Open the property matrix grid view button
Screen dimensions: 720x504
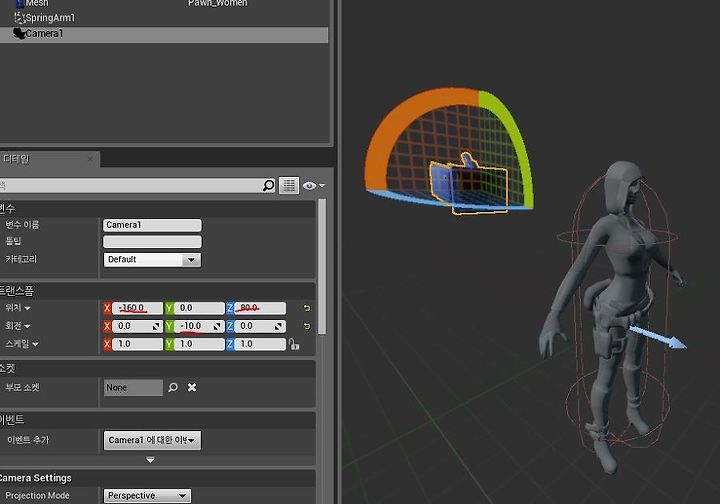(x=289, y=185)
